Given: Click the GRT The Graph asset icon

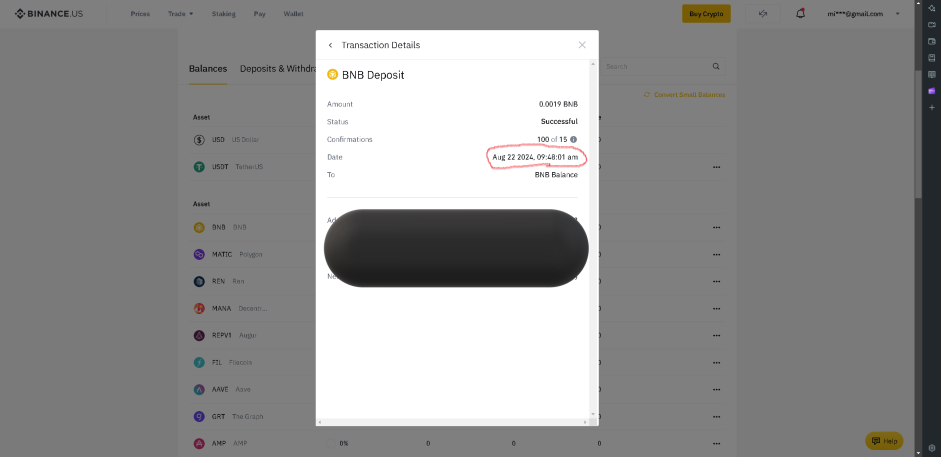Looking at the screenshot, I should (x=199, y=416).
